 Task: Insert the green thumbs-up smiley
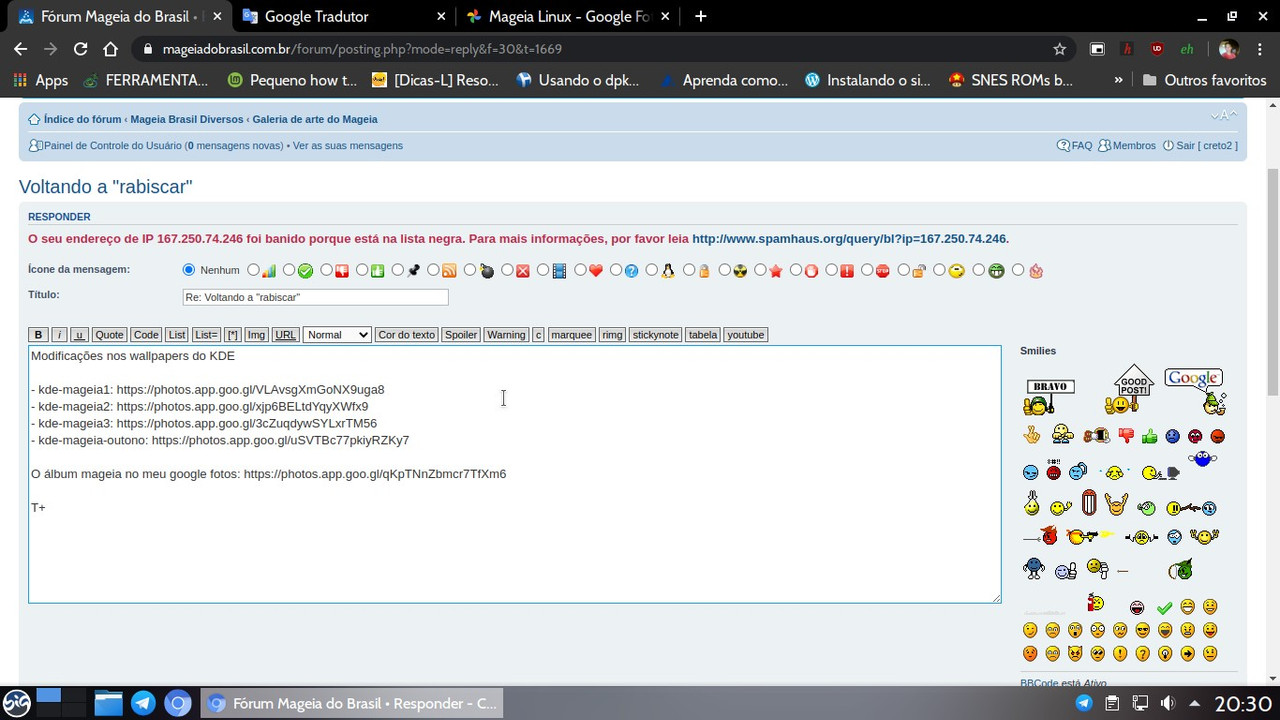(x=1149, y=436)
